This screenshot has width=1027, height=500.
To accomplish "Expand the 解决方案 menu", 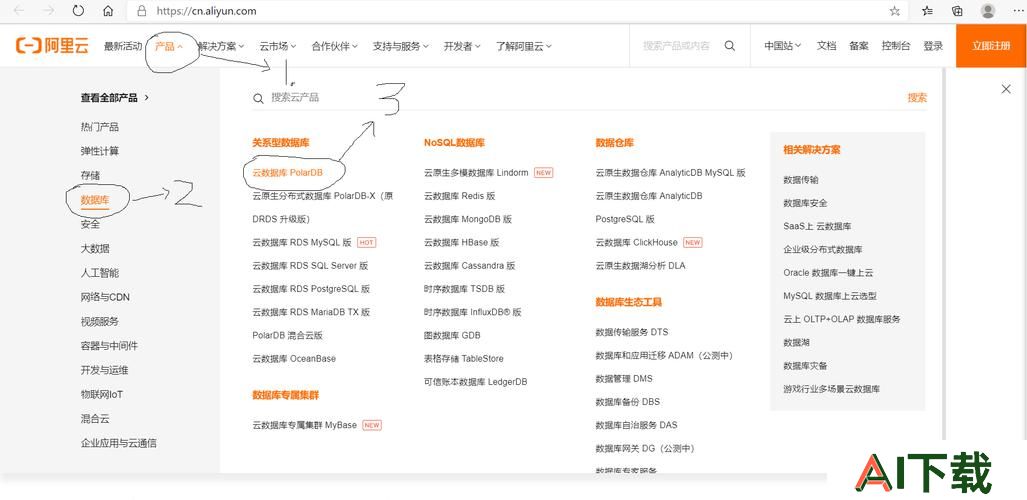I will pyautogui.click(x=221, y=46).
